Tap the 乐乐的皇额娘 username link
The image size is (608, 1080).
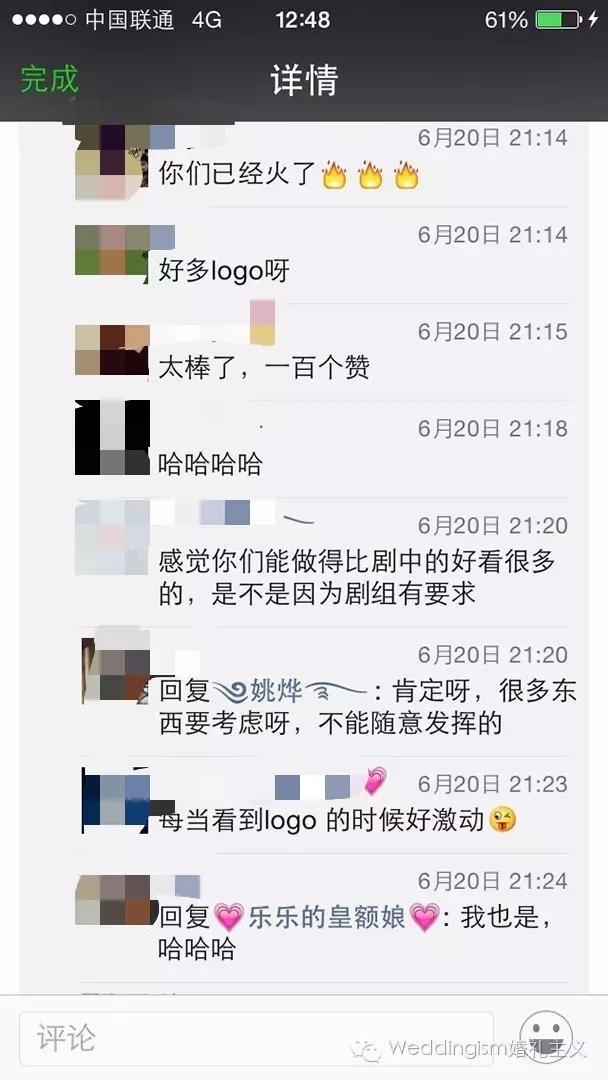pyautogui.click(x=326, y=917)
